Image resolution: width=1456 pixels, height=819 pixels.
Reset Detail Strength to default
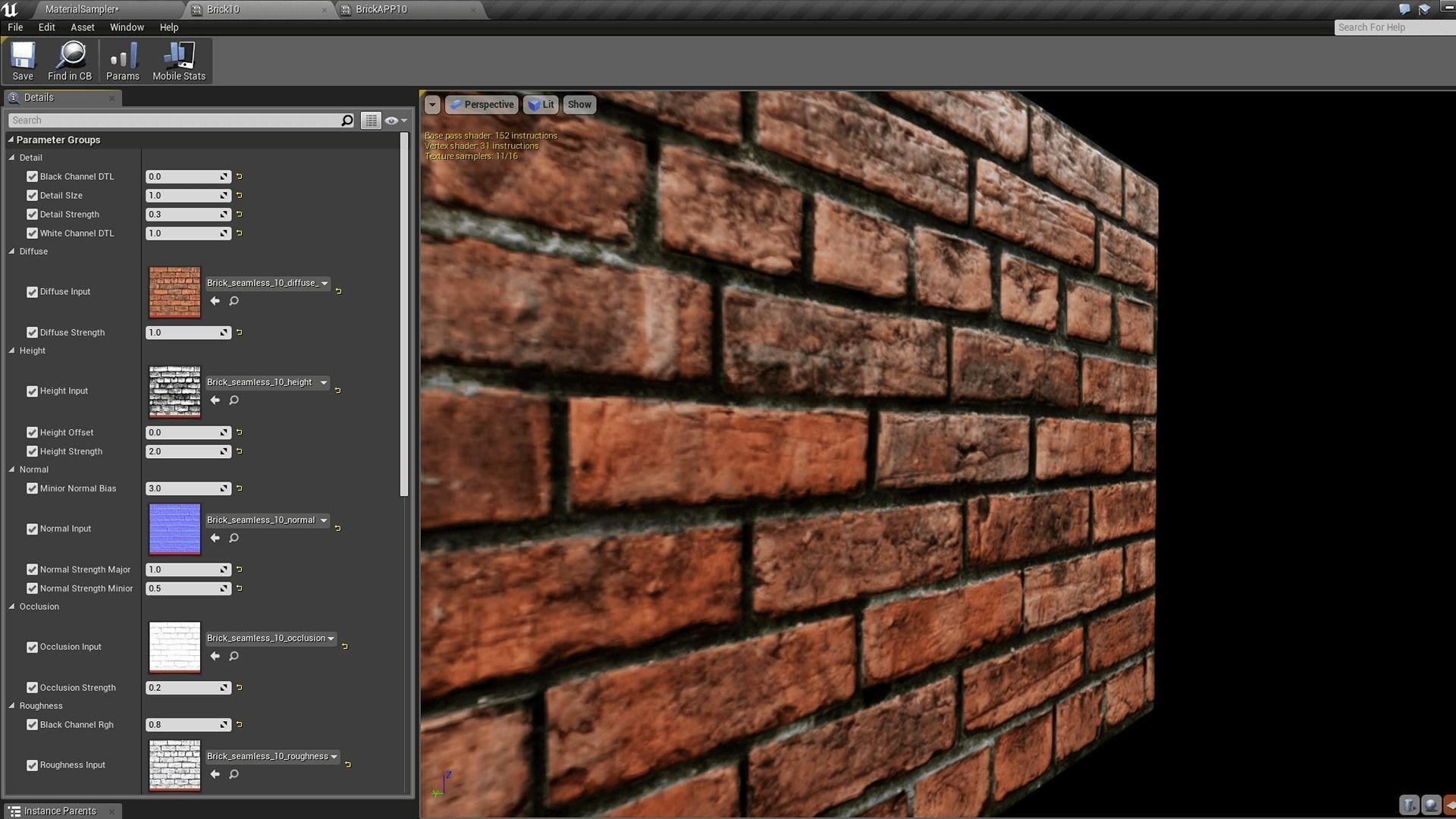coord(240,214)
